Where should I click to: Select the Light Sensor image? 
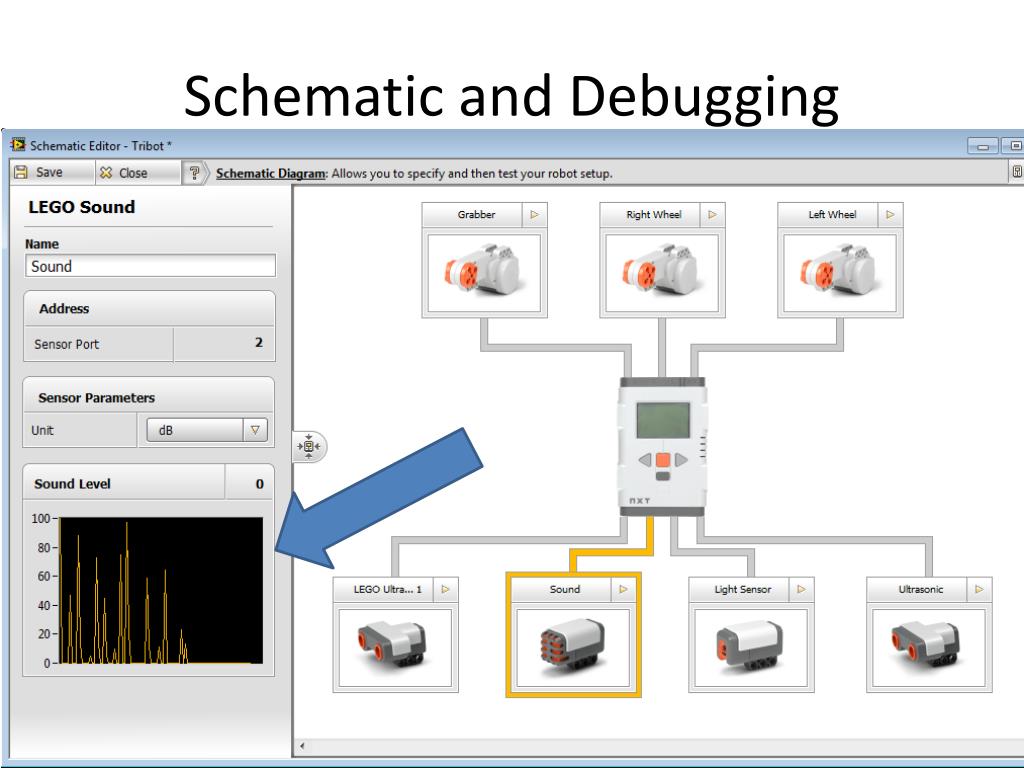coord(751,648)
